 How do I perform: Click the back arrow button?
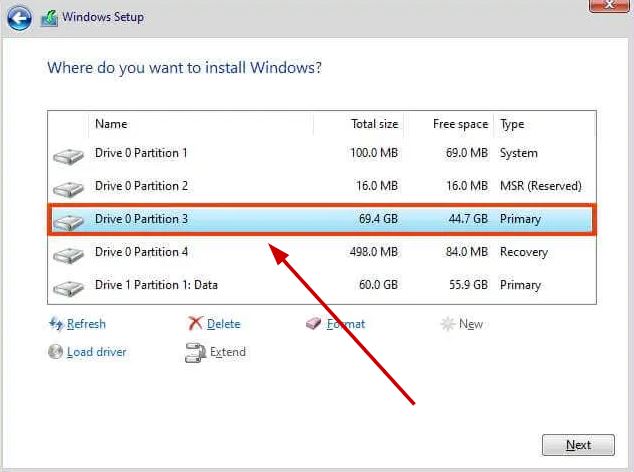coord(18,17)
